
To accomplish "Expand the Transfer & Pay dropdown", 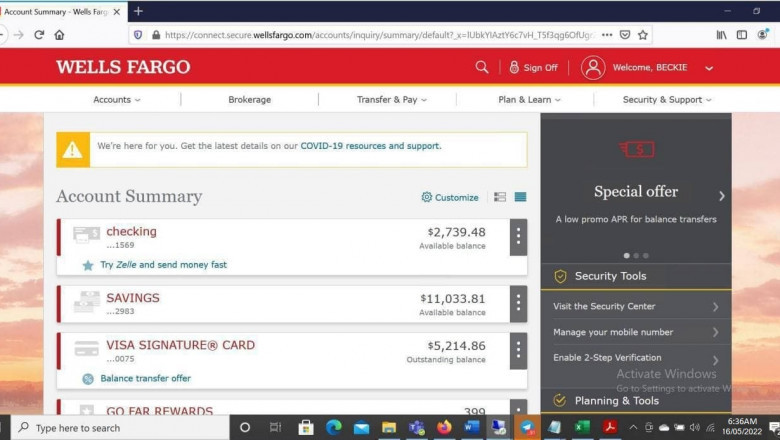I will click(391, 100).
